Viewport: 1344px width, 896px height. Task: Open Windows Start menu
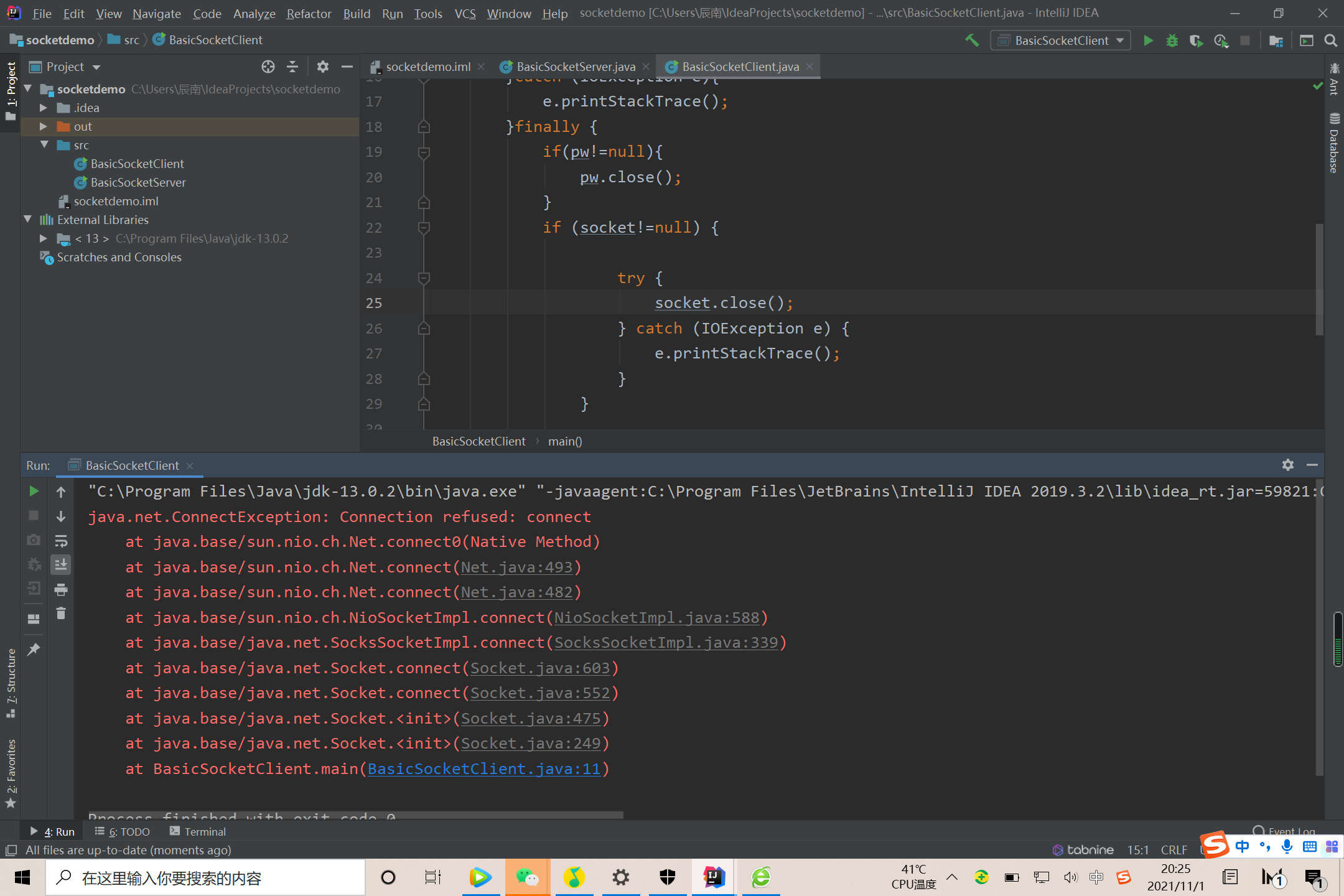pos(22,877)
